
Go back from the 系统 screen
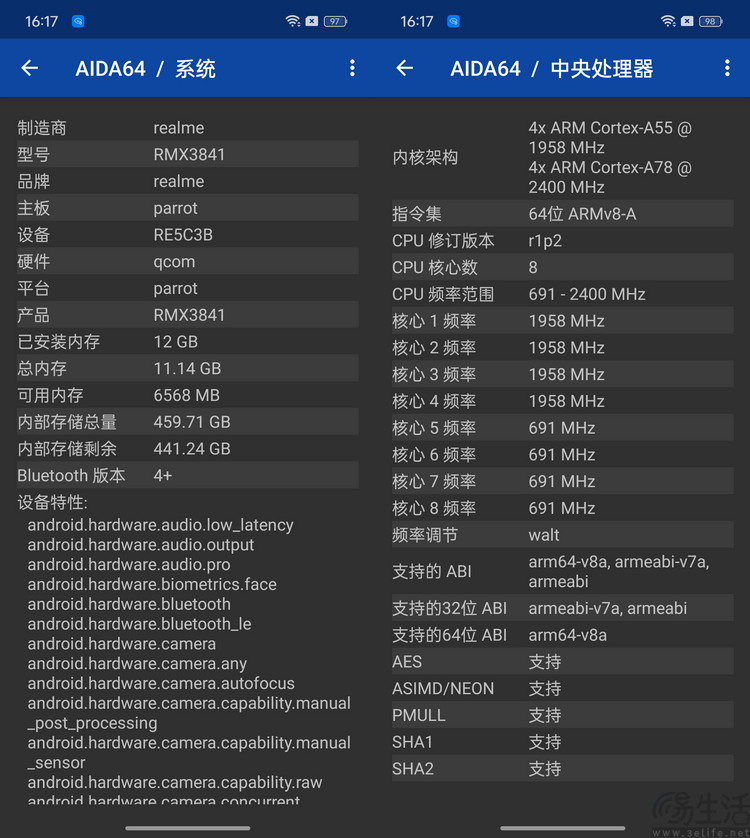30,68
